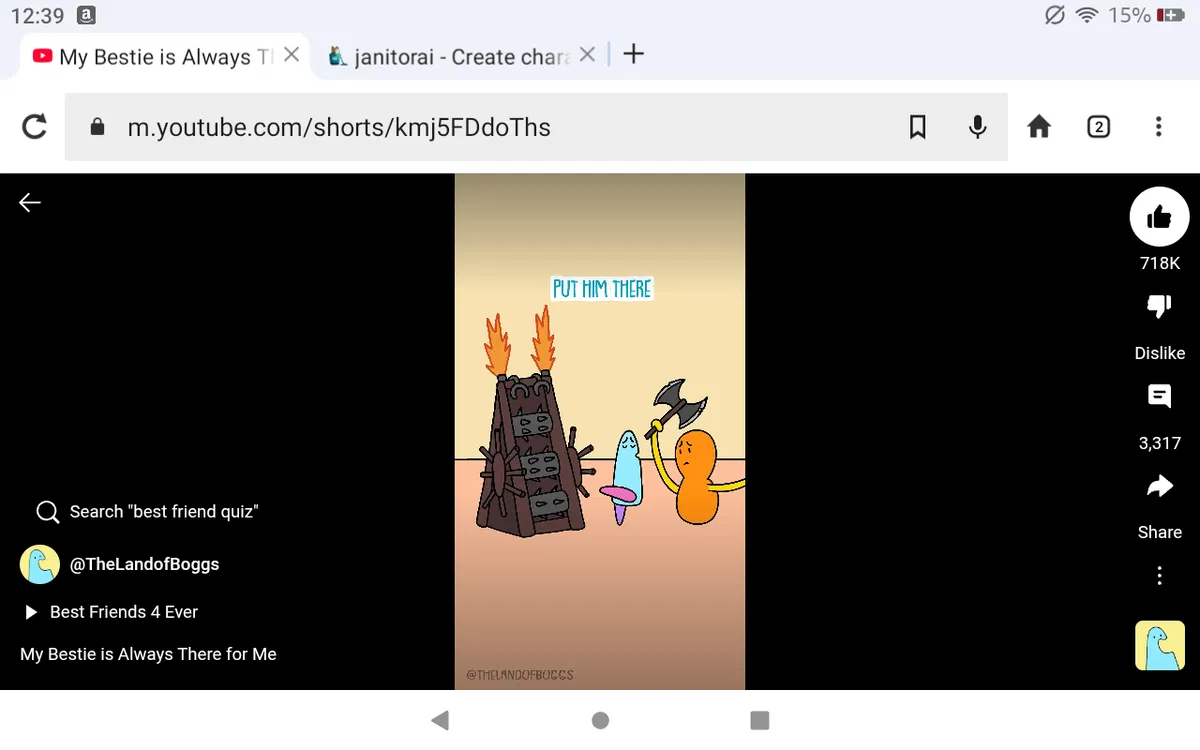Start voice search with microphone
Viewport: 1200px width, 750px height.
(x=978, y=127)
